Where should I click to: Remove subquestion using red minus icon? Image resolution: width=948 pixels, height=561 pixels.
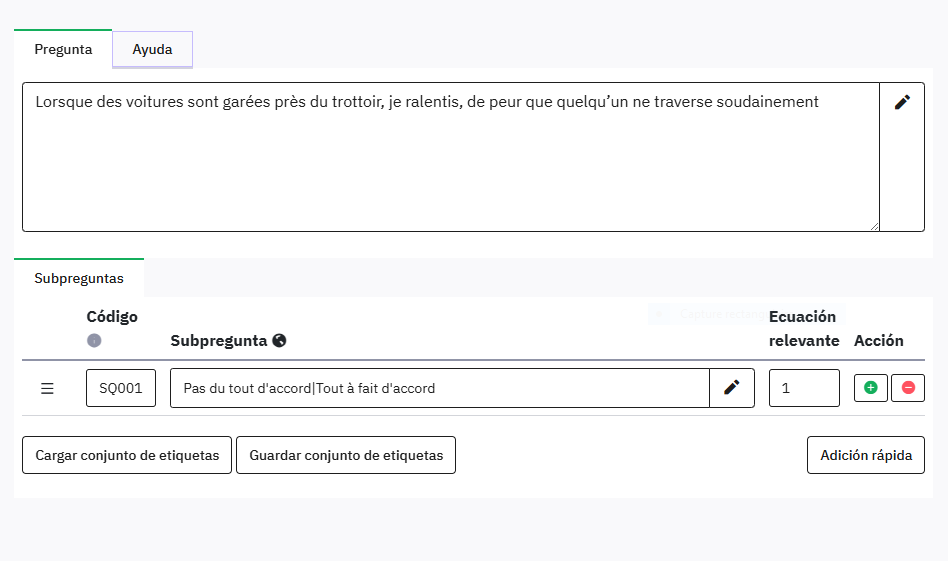[x=908, y=388]
